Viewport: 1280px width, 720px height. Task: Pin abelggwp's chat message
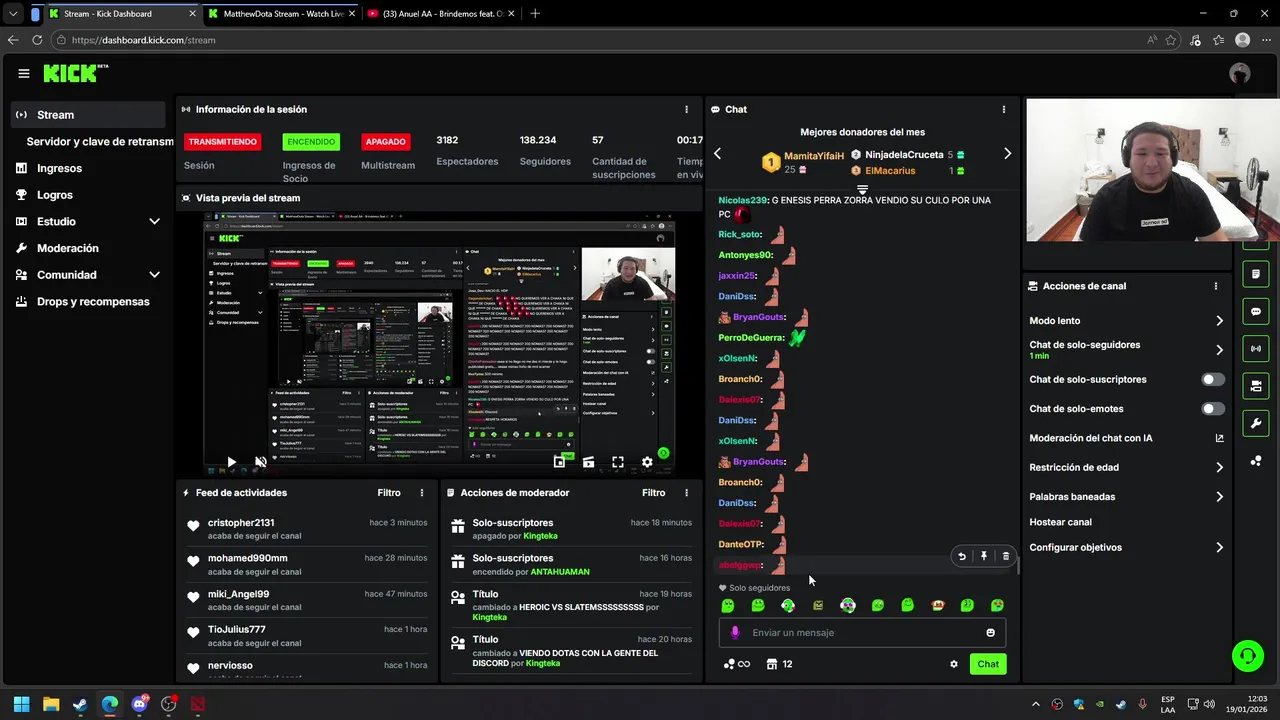coord(984,557)
